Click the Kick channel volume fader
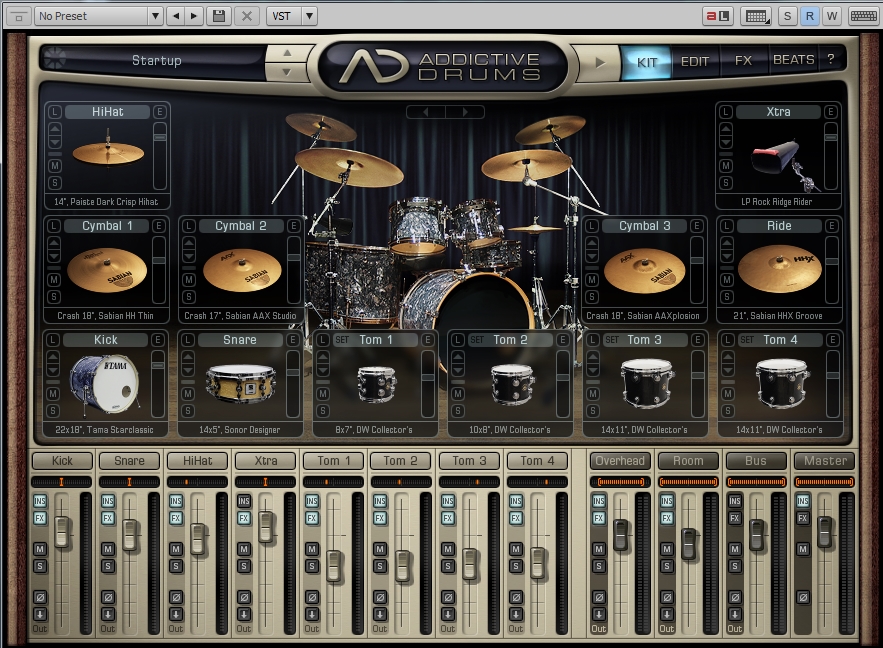The height and width of the screenshot is (648, 883). (x=62, y=531)
